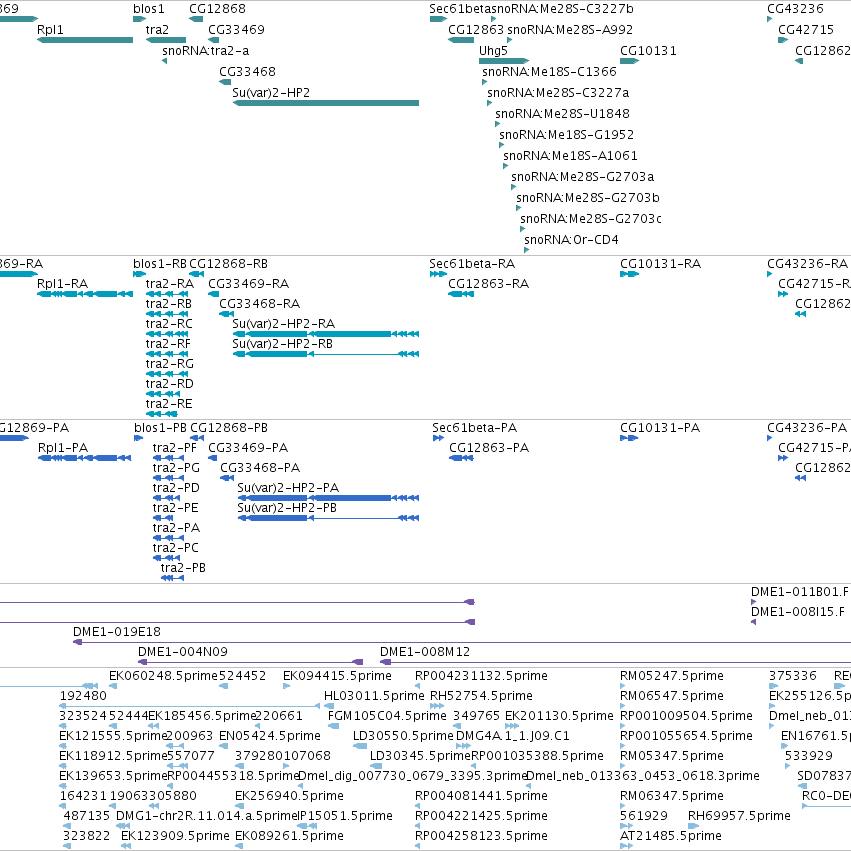The width and height of the screenshot is (851, 851).
Task: Click the AT21485.5prime EST label
Action: coord(671,836)
